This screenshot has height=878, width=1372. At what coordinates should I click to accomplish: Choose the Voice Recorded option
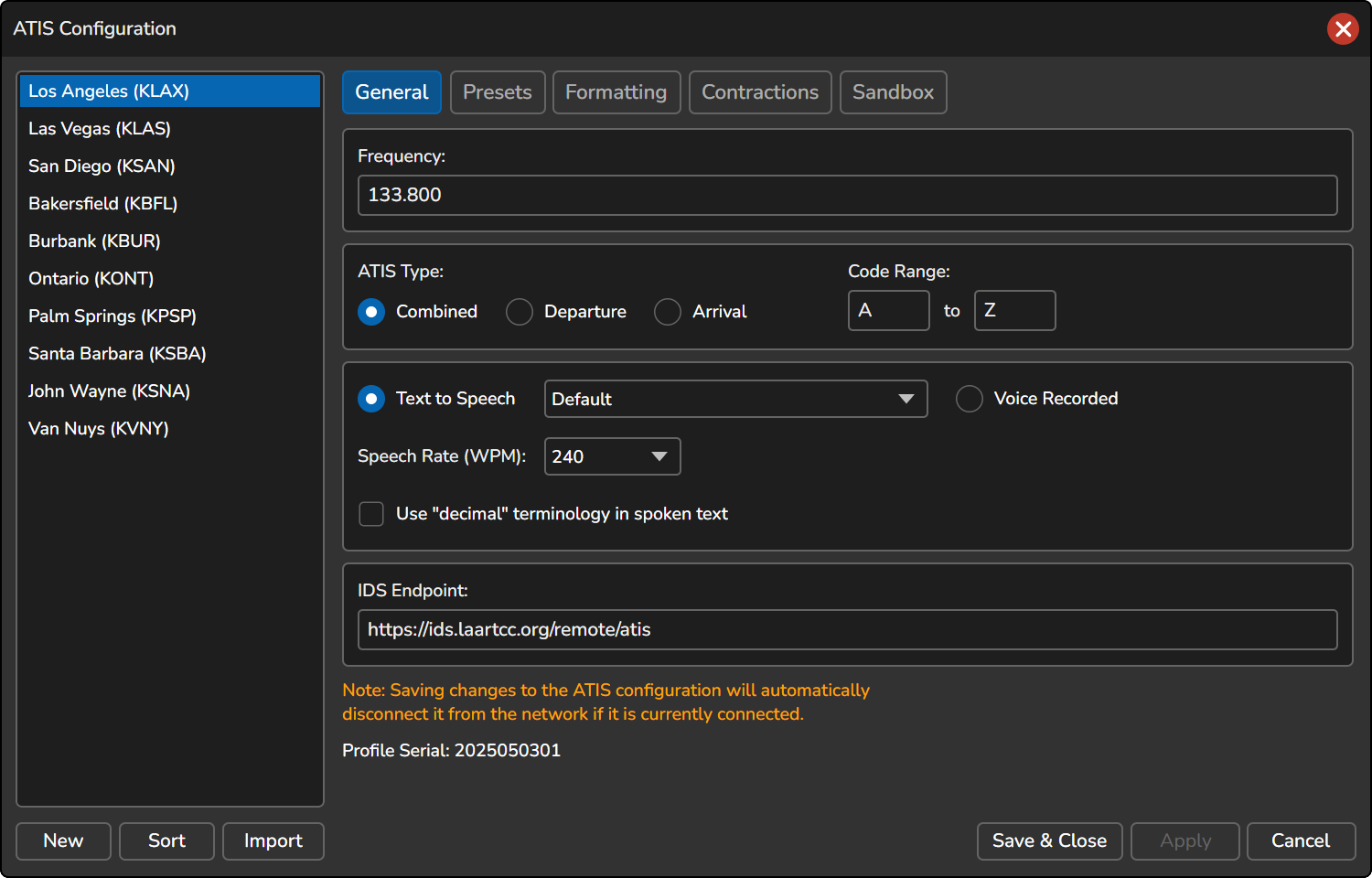[x=970, y=399]
